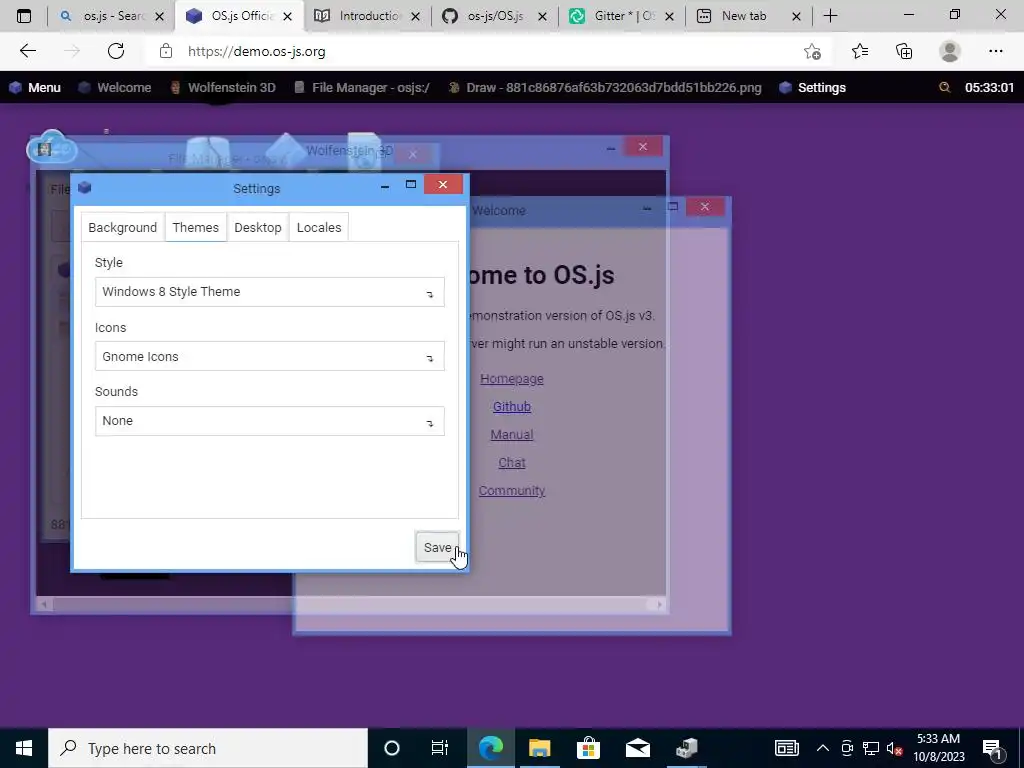This screenshot has height=768, width=1024.
Task: Focus the Settings entry in the panel
Action: click(812, 88)
